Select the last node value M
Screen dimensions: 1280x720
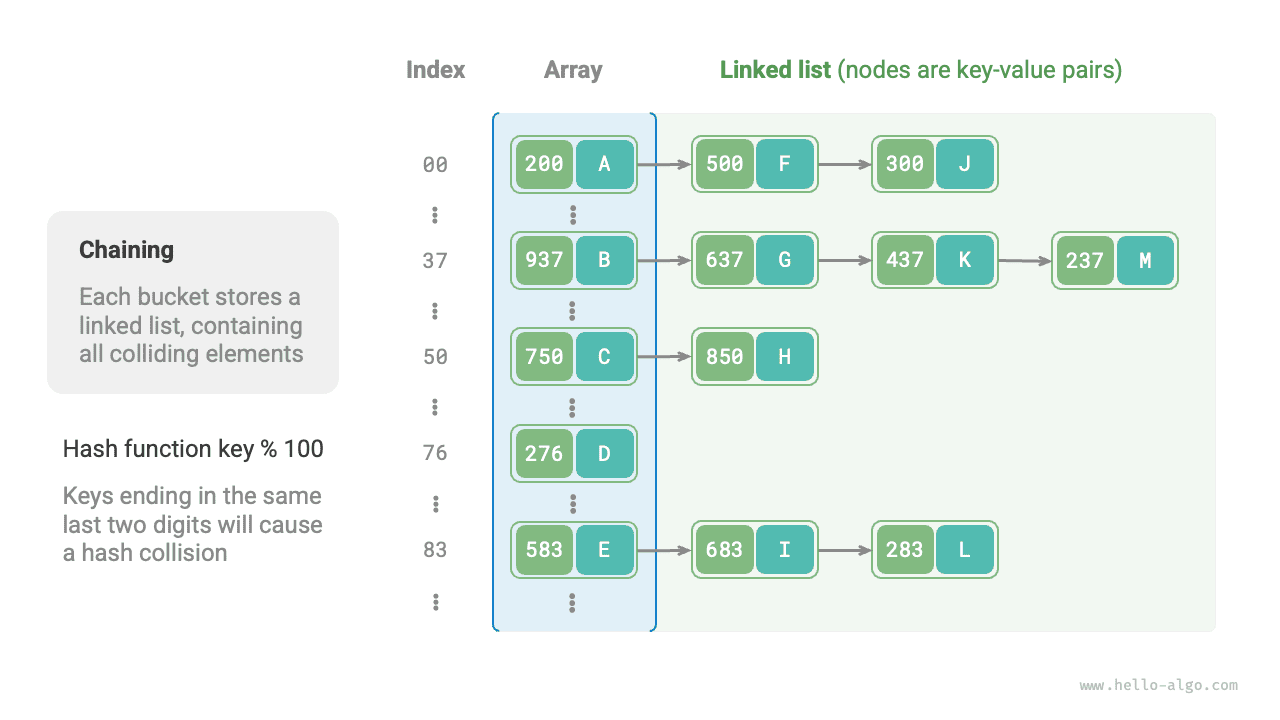click(1145, 261)
